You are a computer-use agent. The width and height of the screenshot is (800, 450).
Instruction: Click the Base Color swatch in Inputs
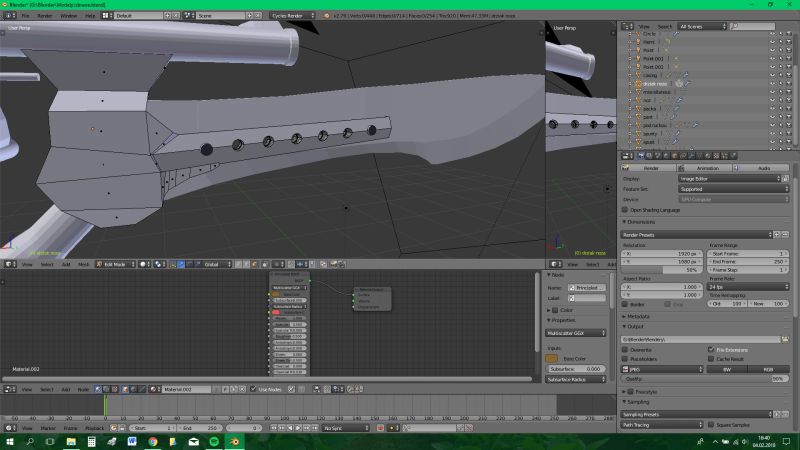click(x=552, y=359)
